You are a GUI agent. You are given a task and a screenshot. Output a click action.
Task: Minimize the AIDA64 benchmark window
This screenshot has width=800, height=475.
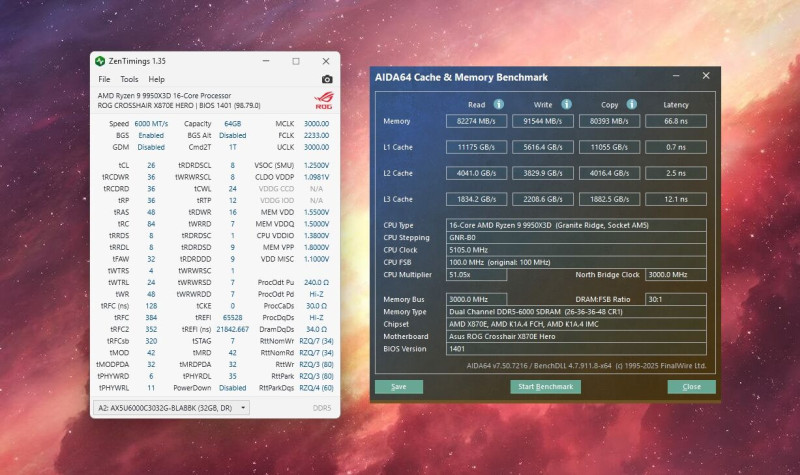676,76
